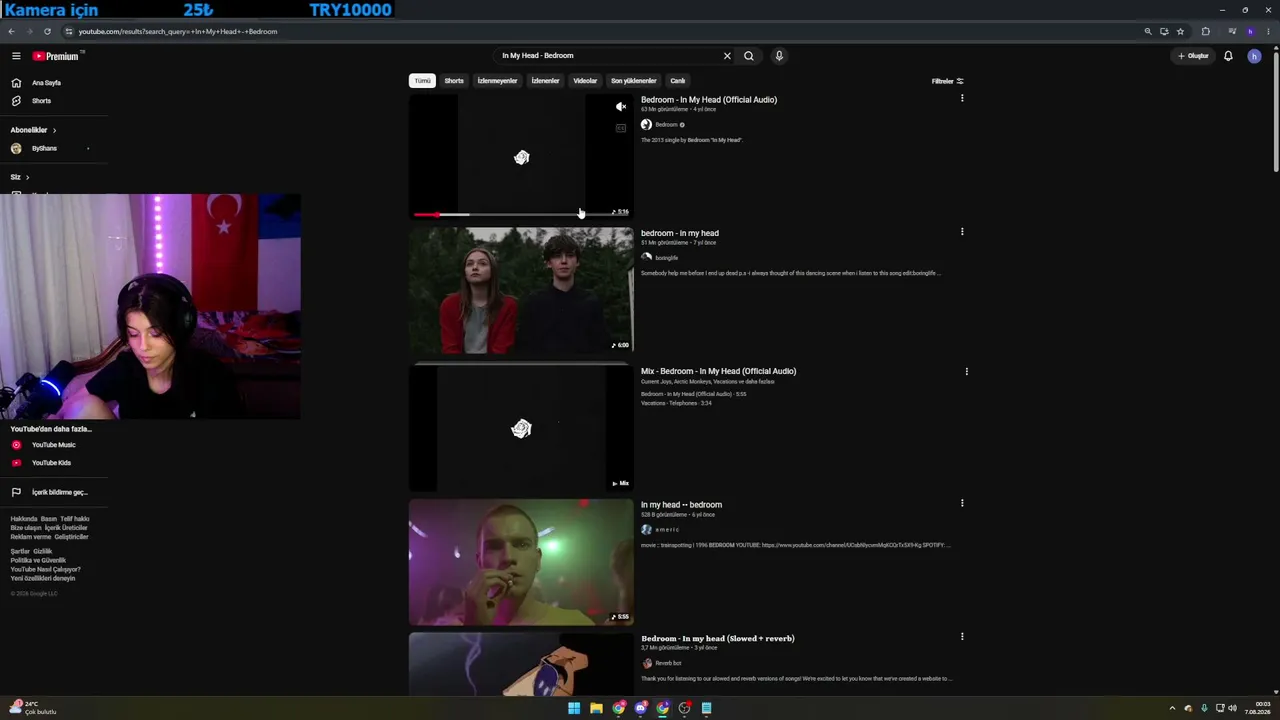
Task: Open Discord from the taskbar
Action: [641, 708]
